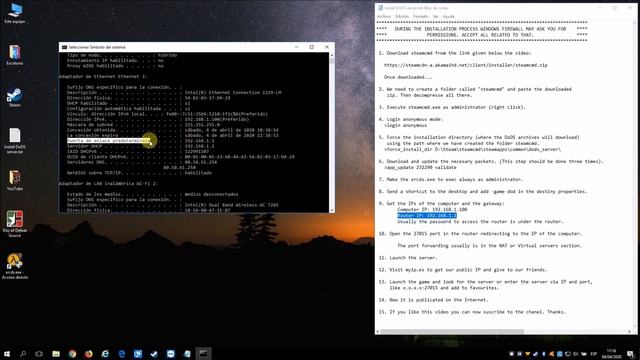Click the Notepad horizontal scrollbar right arrow
This screenshot has width=640, height=360.
click(629, 331)
